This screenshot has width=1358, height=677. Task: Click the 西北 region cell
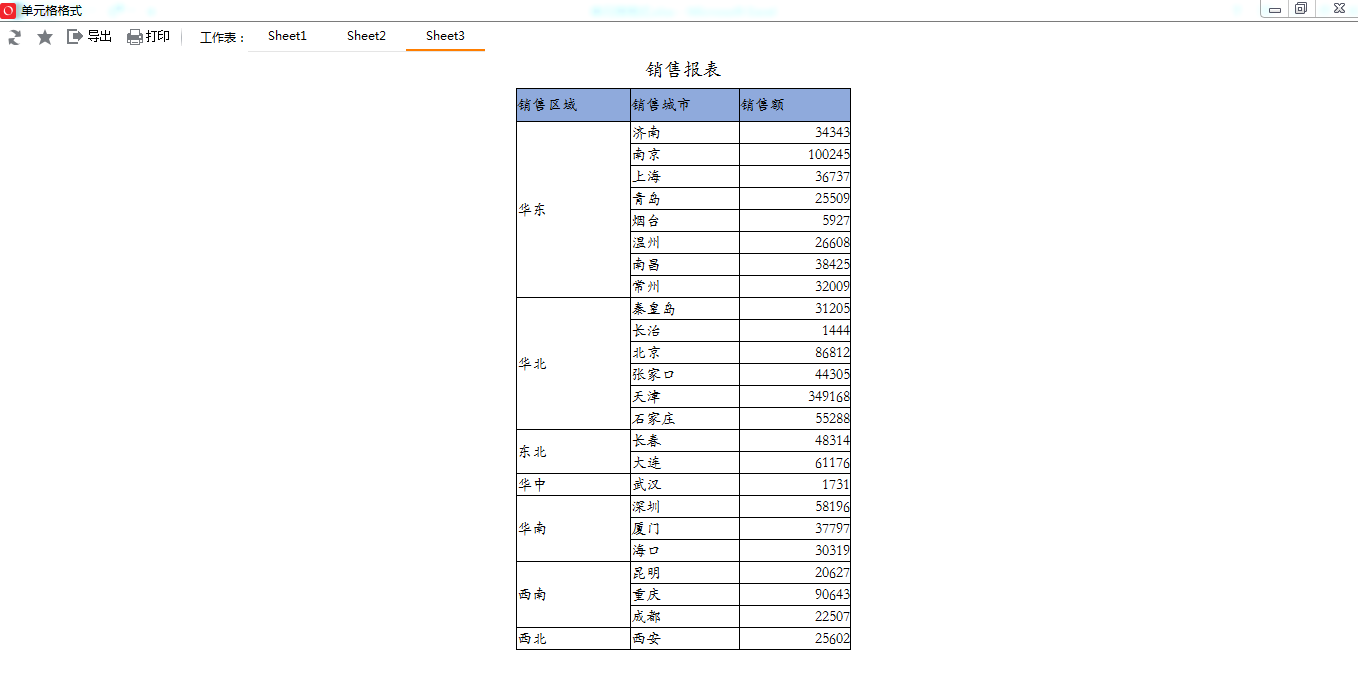click(x=573, y=639)
